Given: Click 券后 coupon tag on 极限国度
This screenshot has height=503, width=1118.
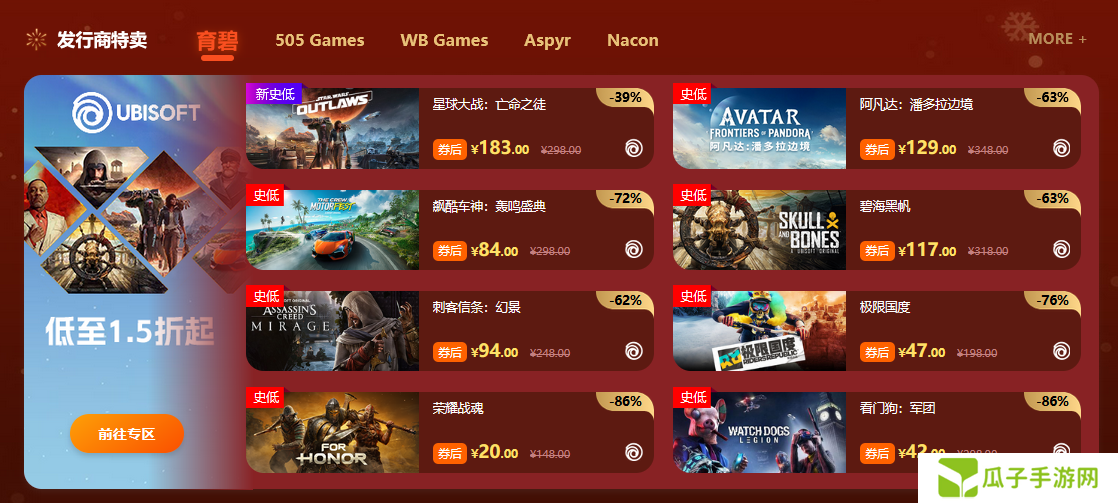Looking at the screenshot, I should (877, 352).
